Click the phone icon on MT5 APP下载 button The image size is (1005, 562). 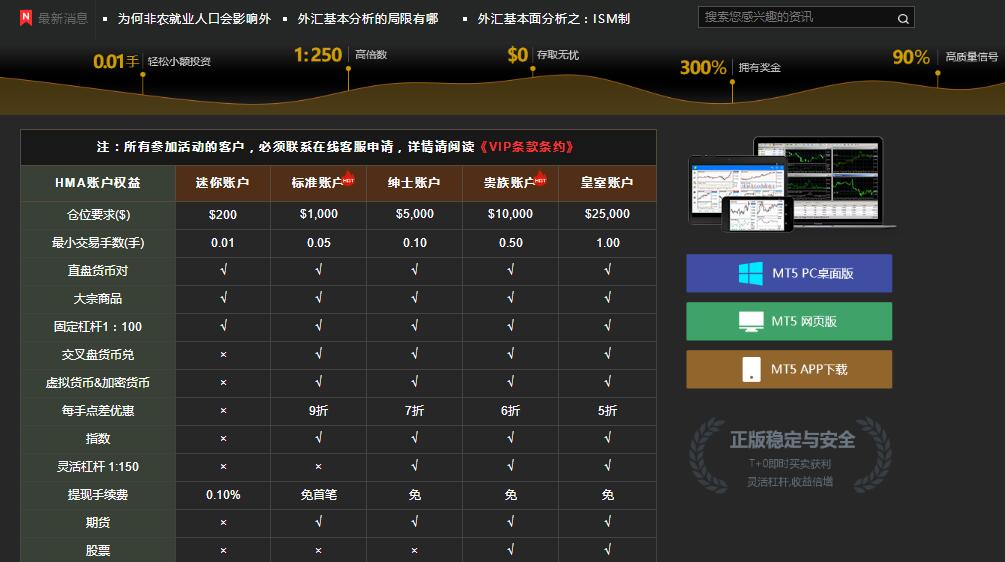click(751, 369)
